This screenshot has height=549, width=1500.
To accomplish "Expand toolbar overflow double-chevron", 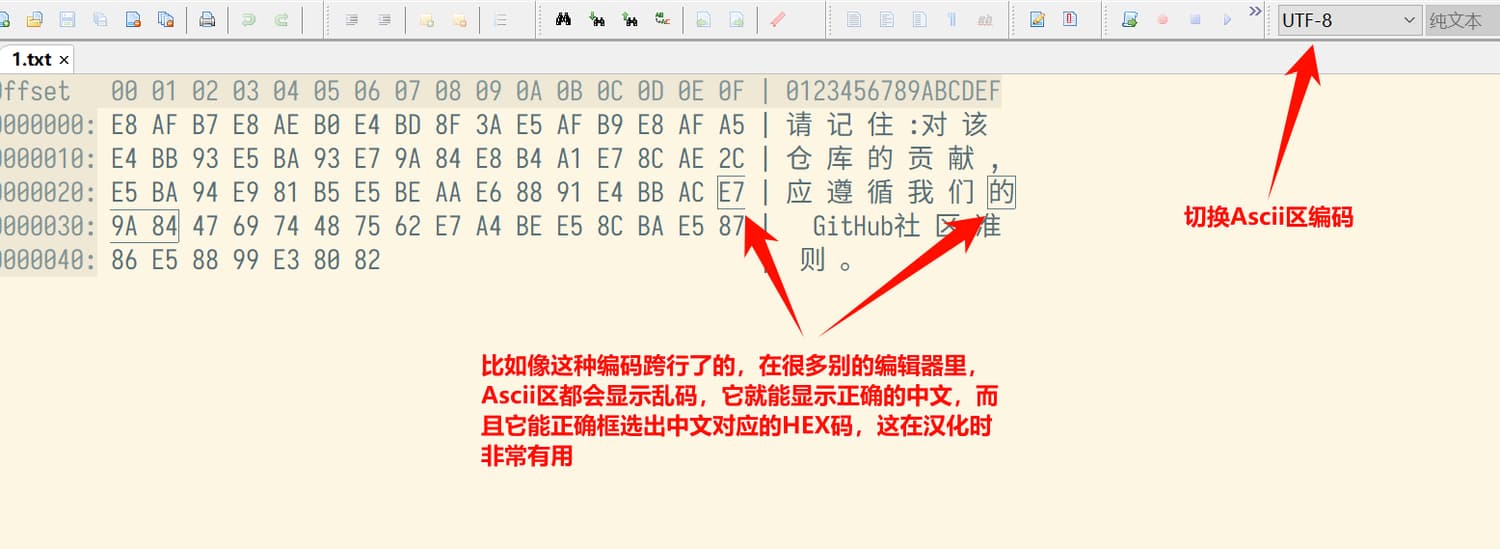I will (x=1256, y=11).
